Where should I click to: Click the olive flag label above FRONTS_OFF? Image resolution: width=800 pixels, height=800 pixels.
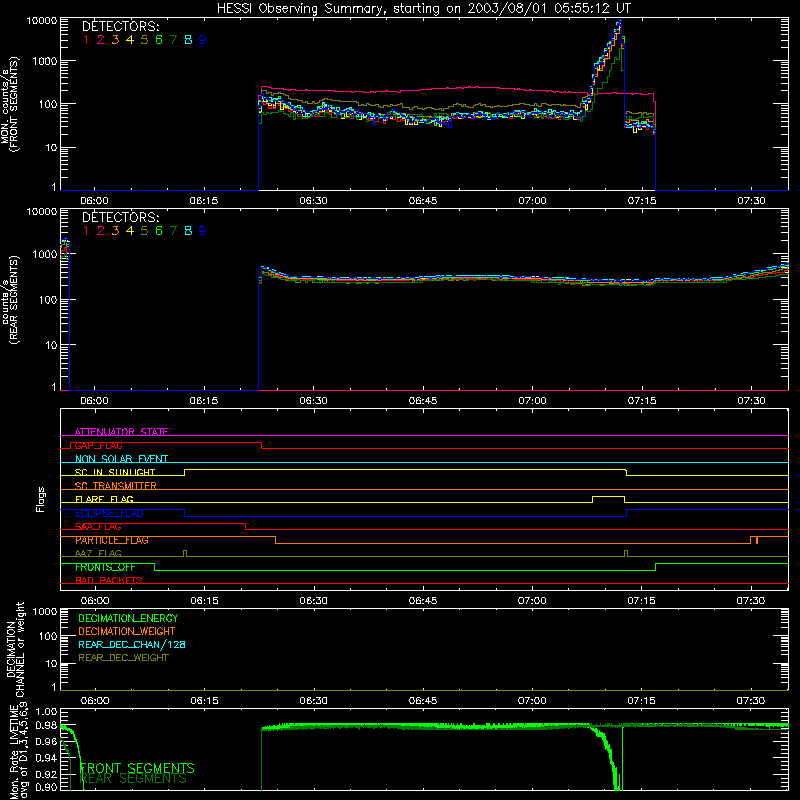click(x=98, y=553)
